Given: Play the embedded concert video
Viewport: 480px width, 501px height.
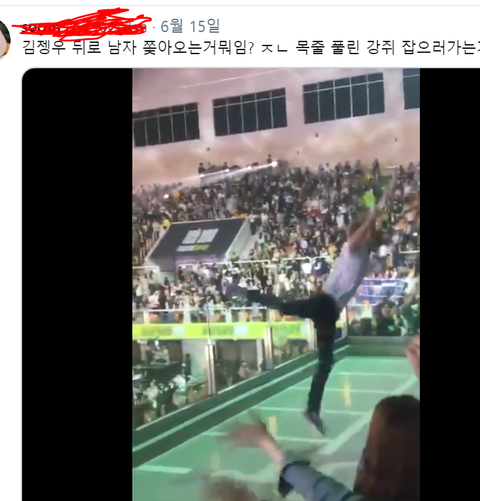Looking at the screenshot, I should tap(276, 284).
